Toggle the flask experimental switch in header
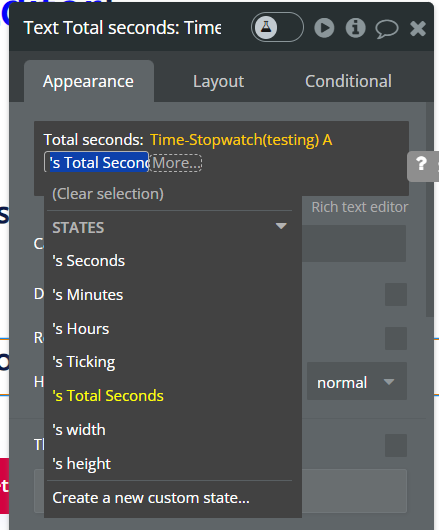439x530 pixels. [277, 27]
